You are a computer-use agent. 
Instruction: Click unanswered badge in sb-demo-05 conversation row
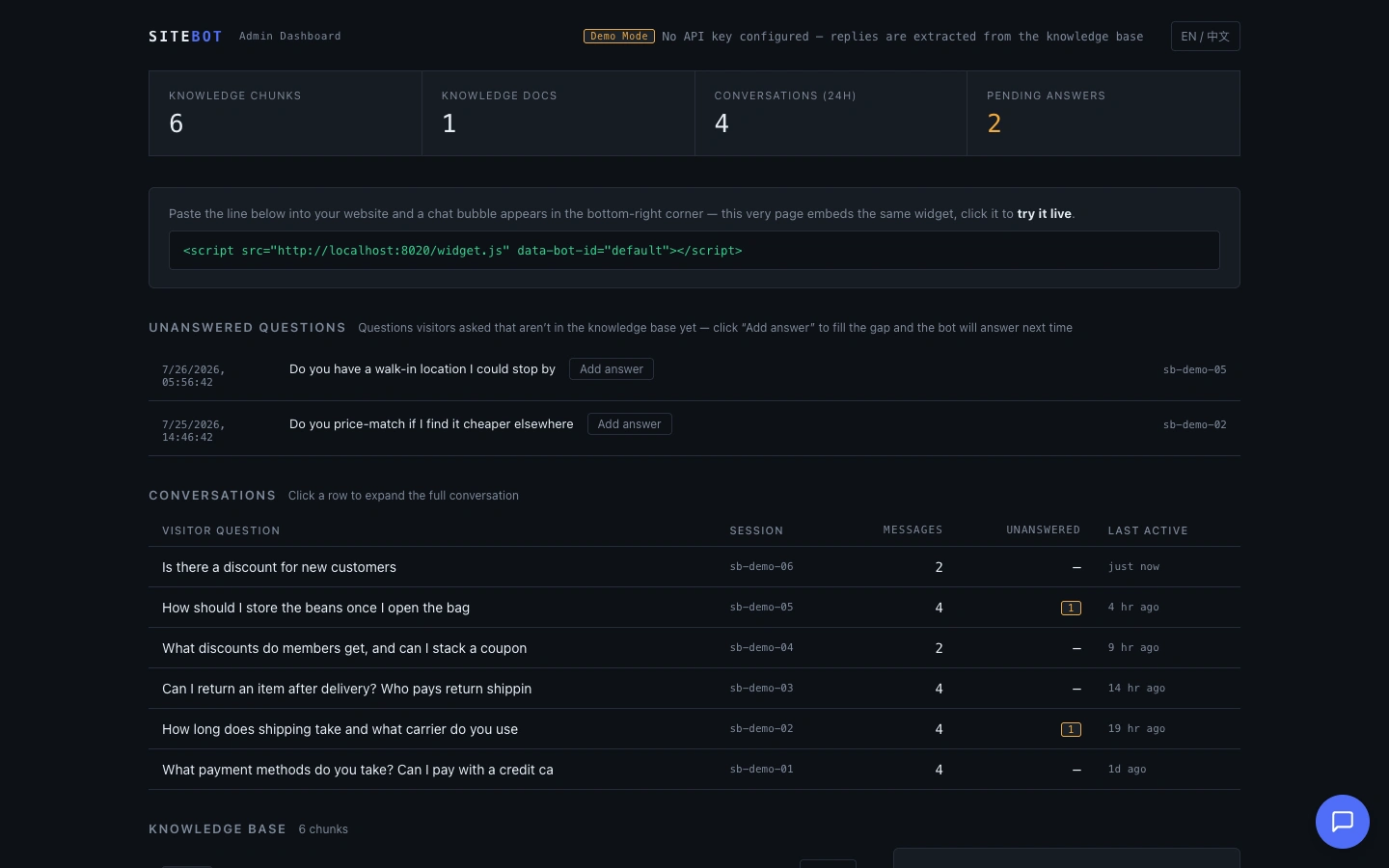1071,608
